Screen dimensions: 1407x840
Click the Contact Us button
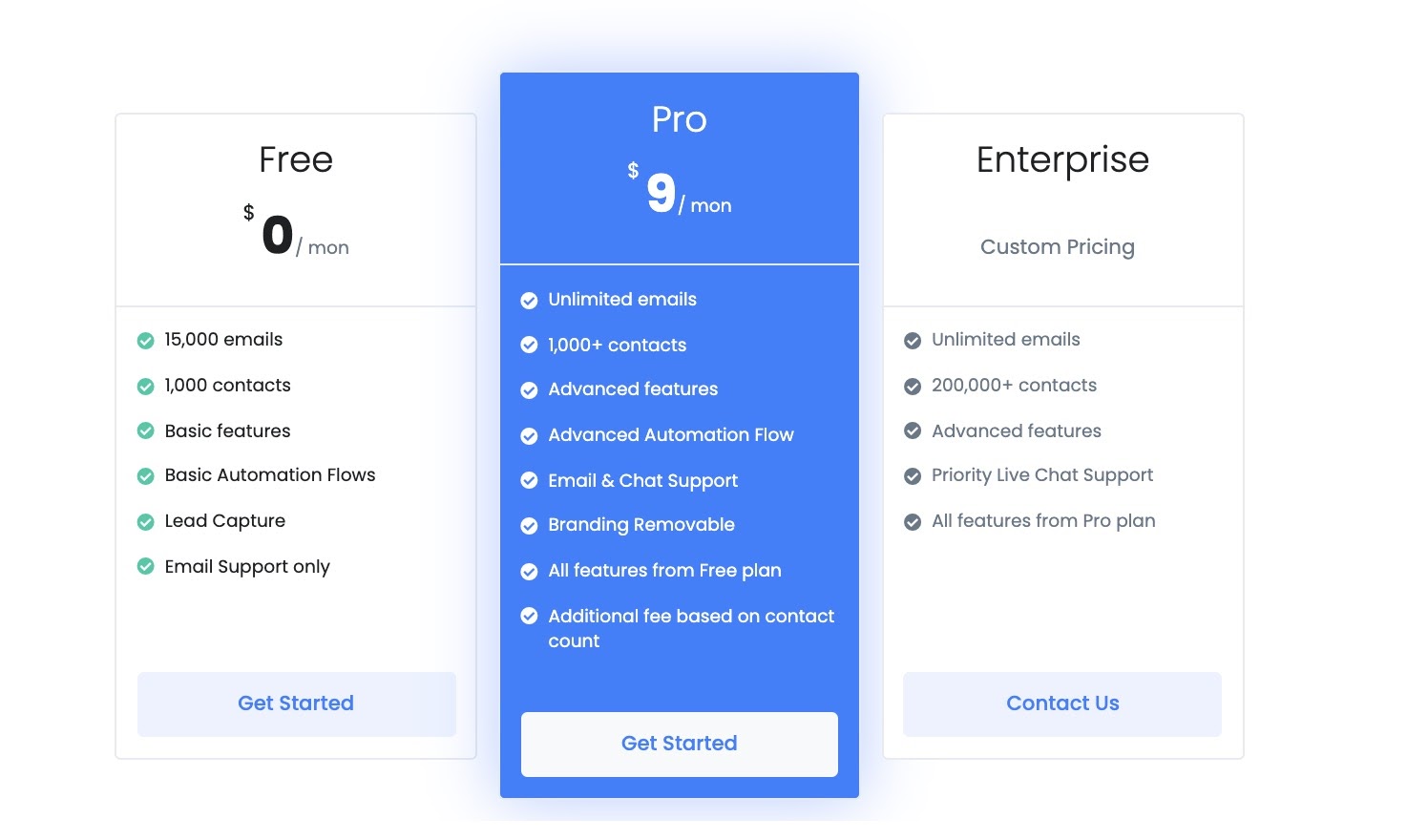1061,703
